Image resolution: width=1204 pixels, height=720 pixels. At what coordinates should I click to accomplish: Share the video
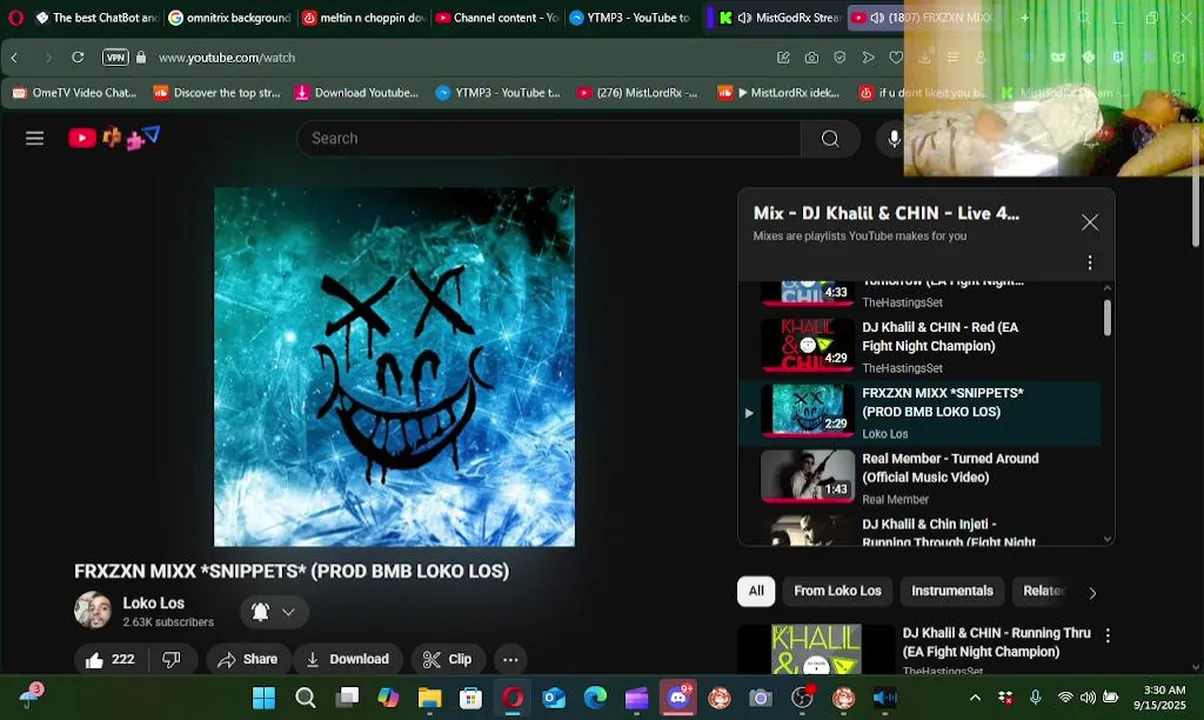(247, 659)
